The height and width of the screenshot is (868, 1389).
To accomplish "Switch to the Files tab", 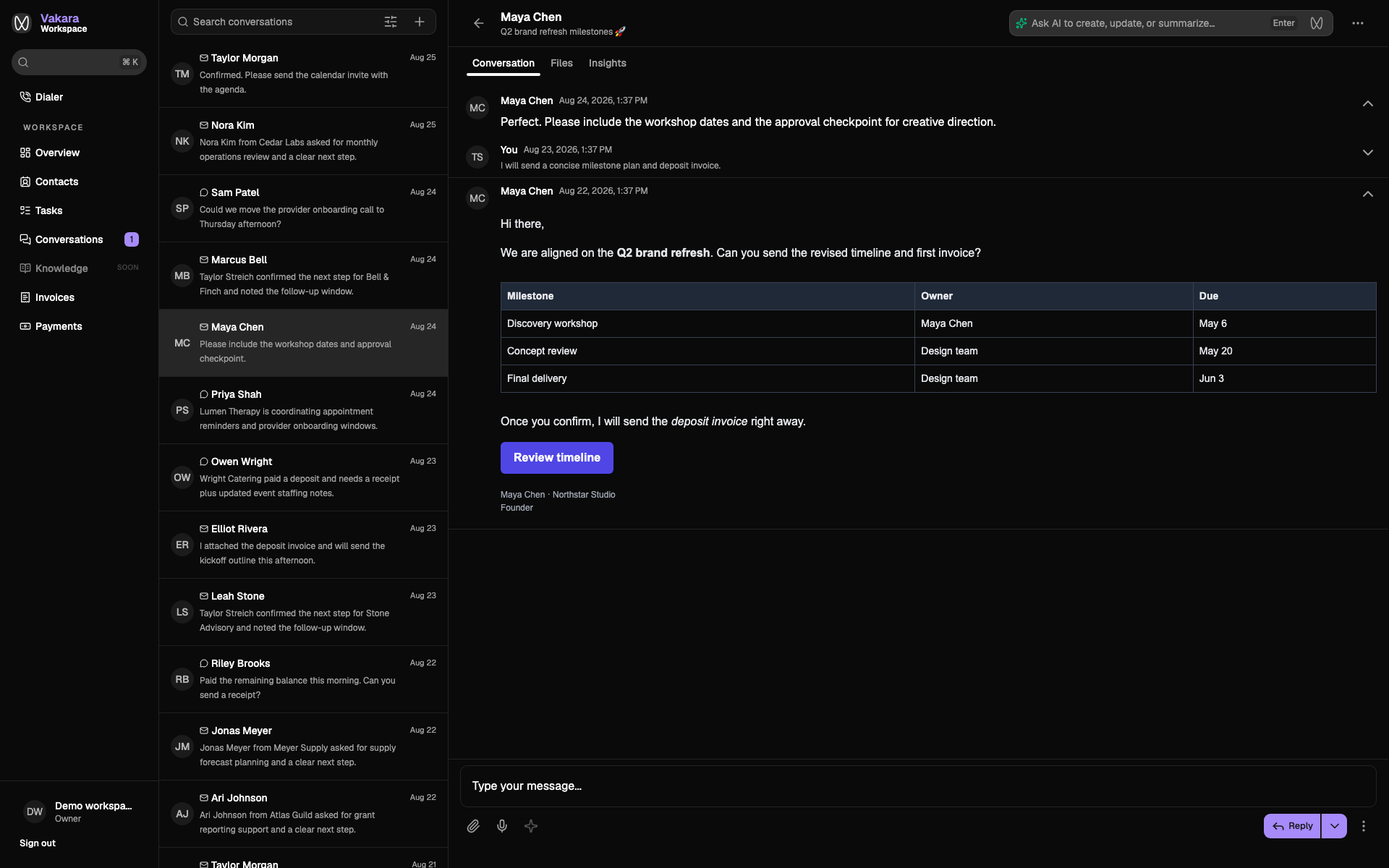I will coord(561,64).
